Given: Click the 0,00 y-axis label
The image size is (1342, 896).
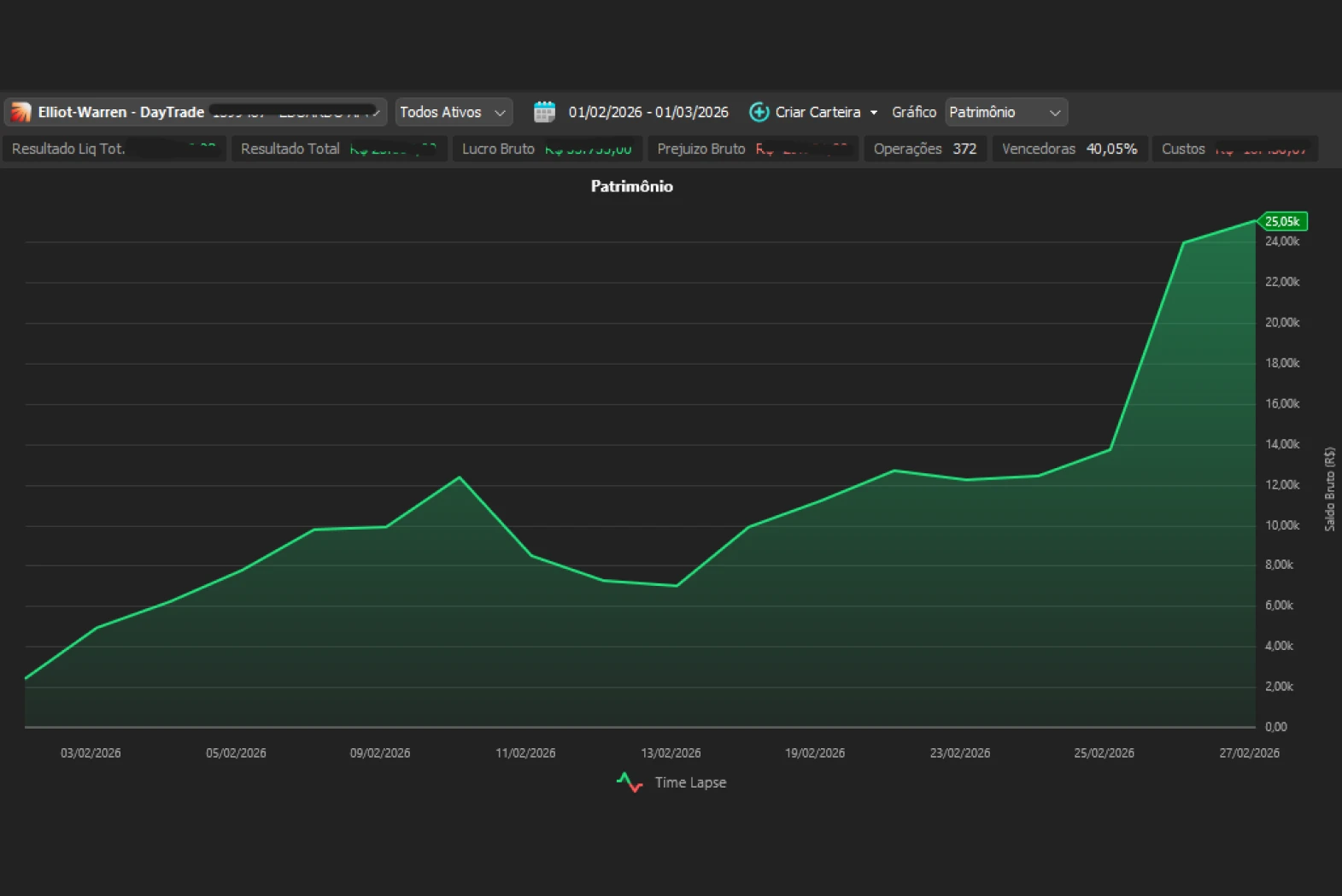Looking at the screenshot, I should [x=1276, y=727].
